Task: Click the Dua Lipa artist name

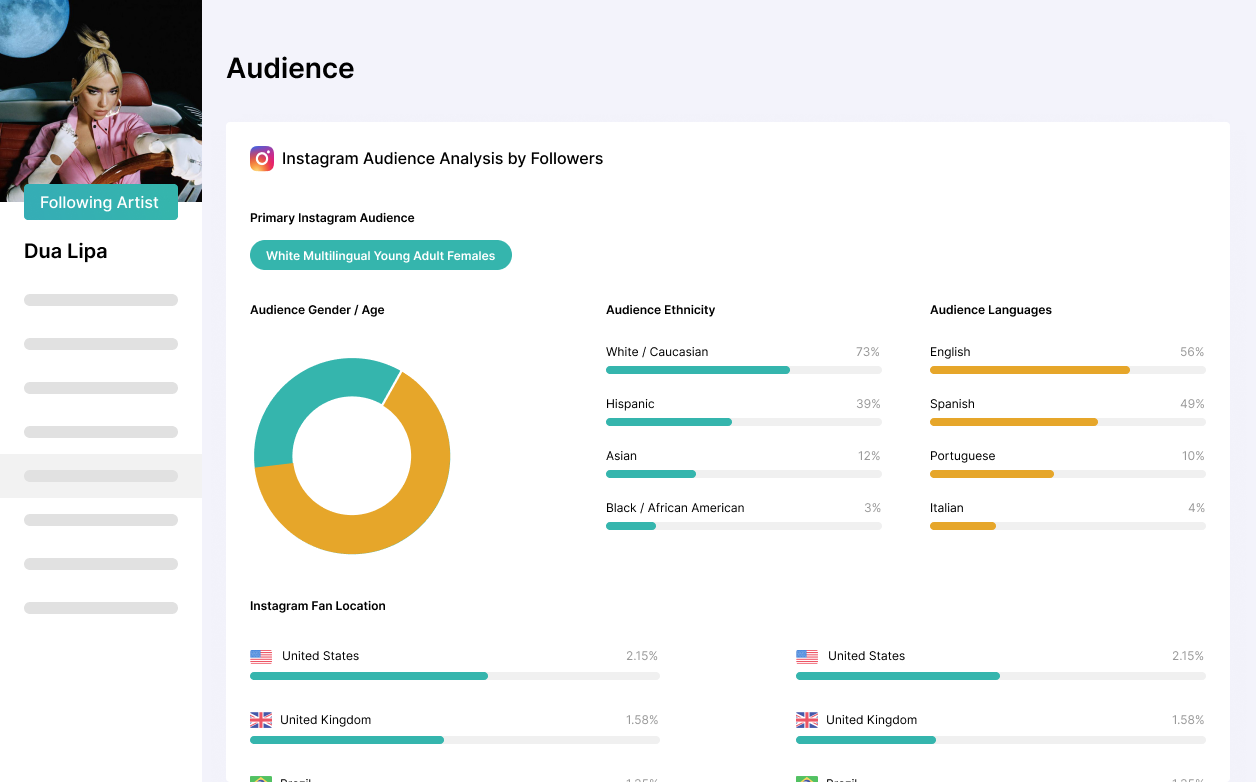Action: [66, 251]
